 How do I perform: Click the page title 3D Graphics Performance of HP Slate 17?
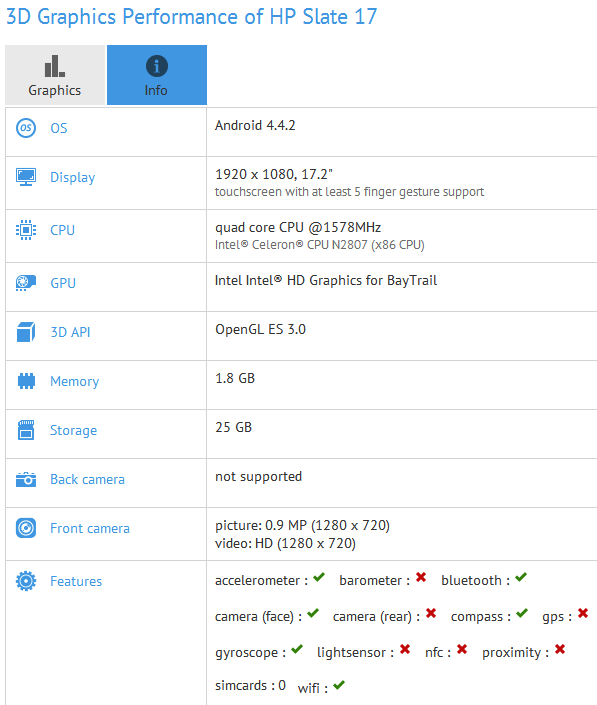pyautogui.click(x=192, y=17)
